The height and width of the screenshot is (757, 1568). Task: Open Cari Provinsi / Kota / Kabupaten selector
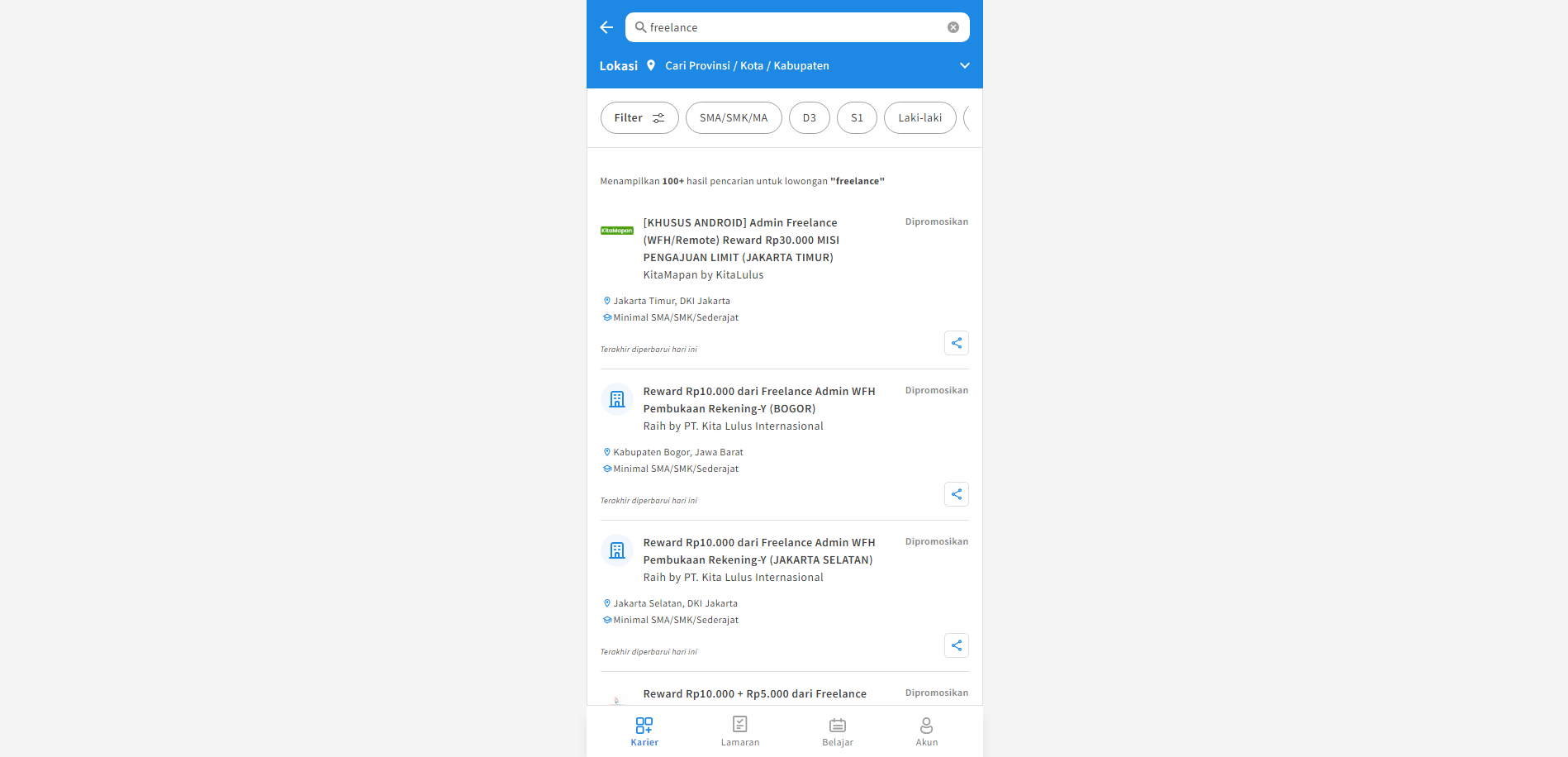(747, 65)
